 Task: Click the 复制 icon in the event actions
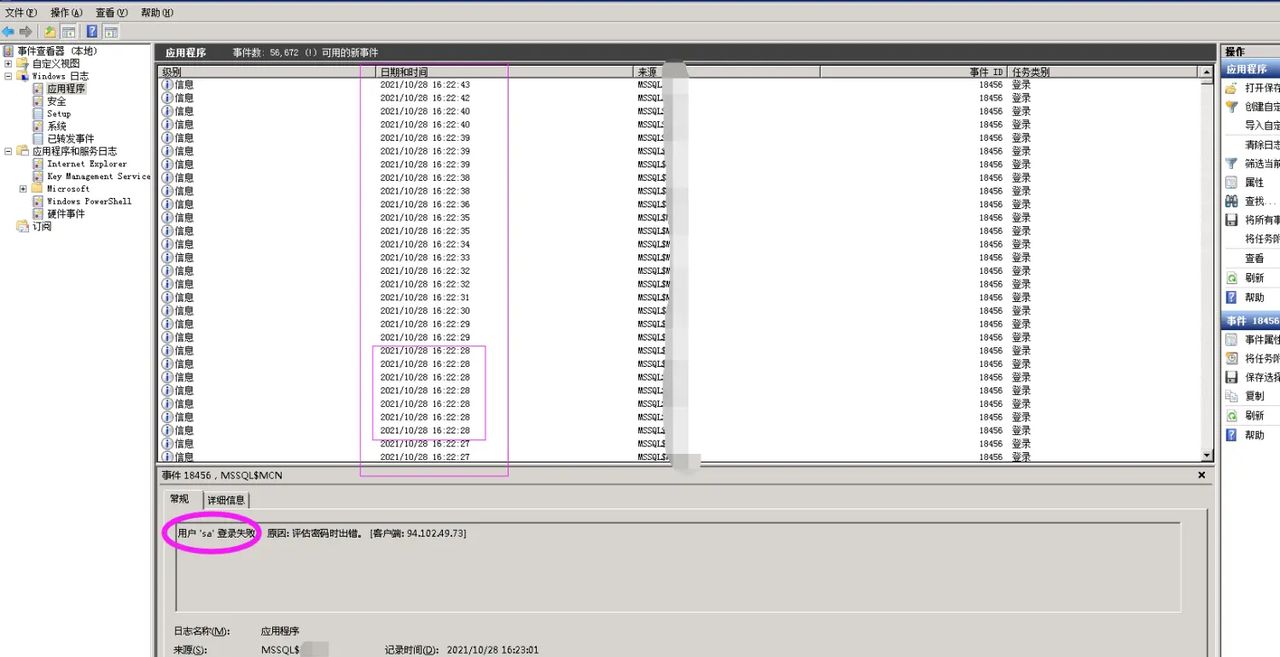[x=1232, y=396]
